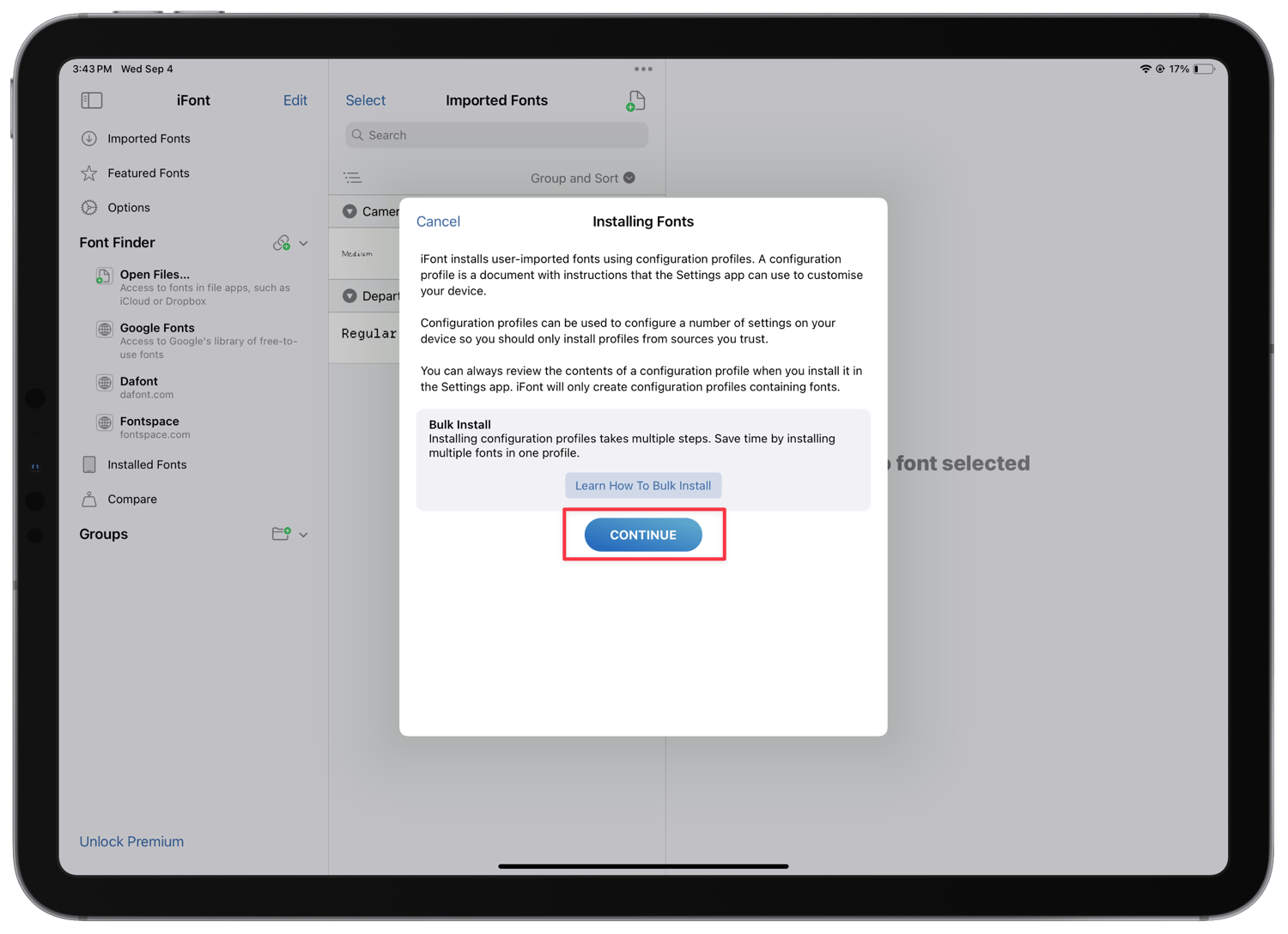Collapse the Font Finder section chevron
Screen dimensions: 1288x934
point(305,243)
